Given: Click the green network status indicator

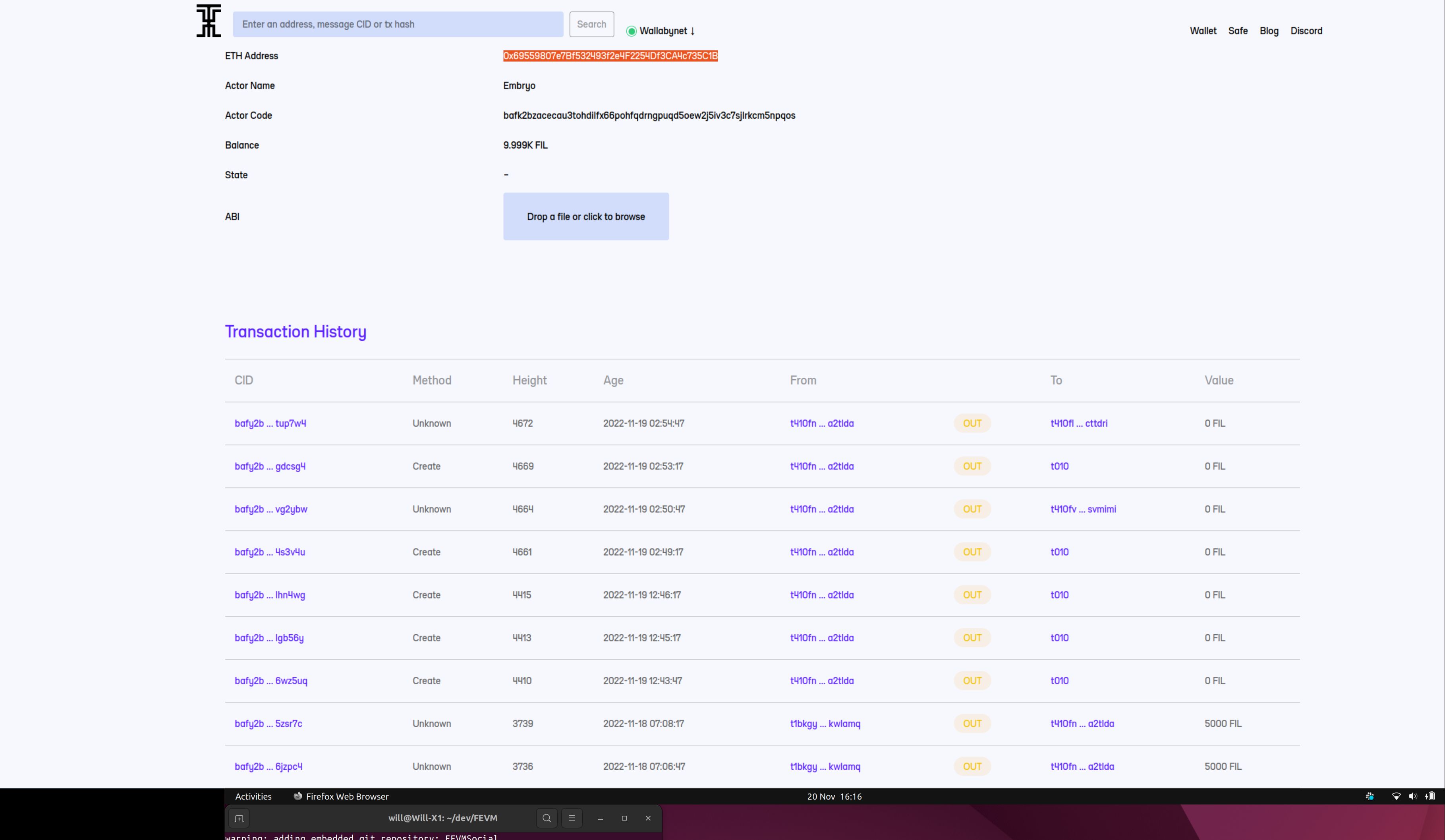Looking at the screenshot, I should [x=631, y=31].
